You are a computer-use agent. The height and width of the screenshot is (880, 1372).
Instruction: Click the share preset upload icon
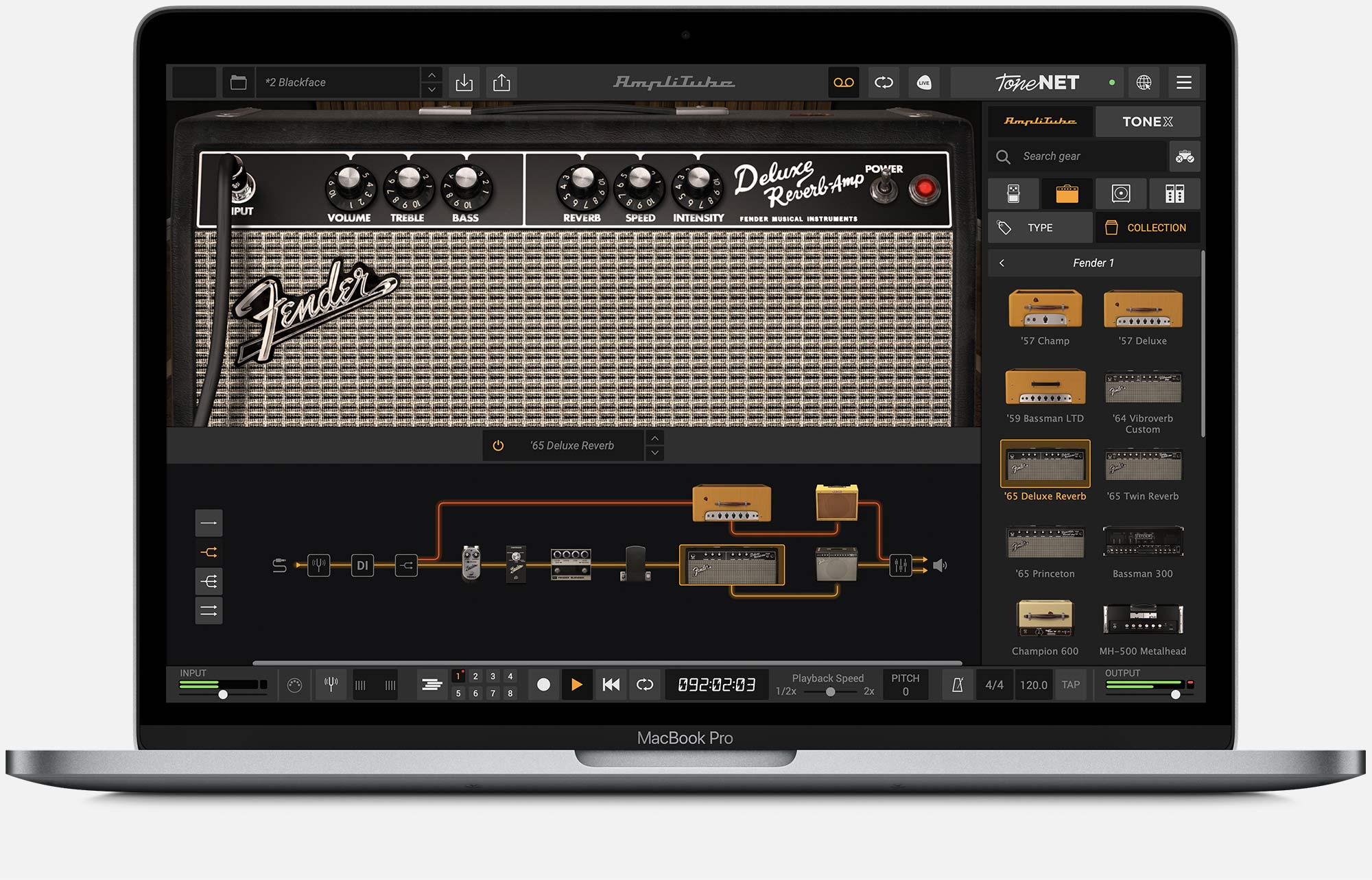coord(501,82)
